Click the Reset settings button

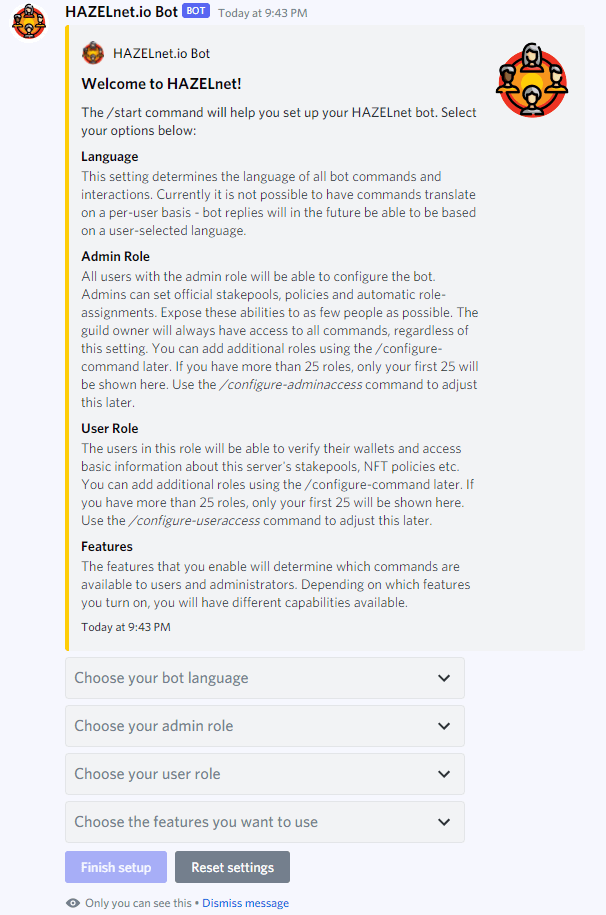232,867
